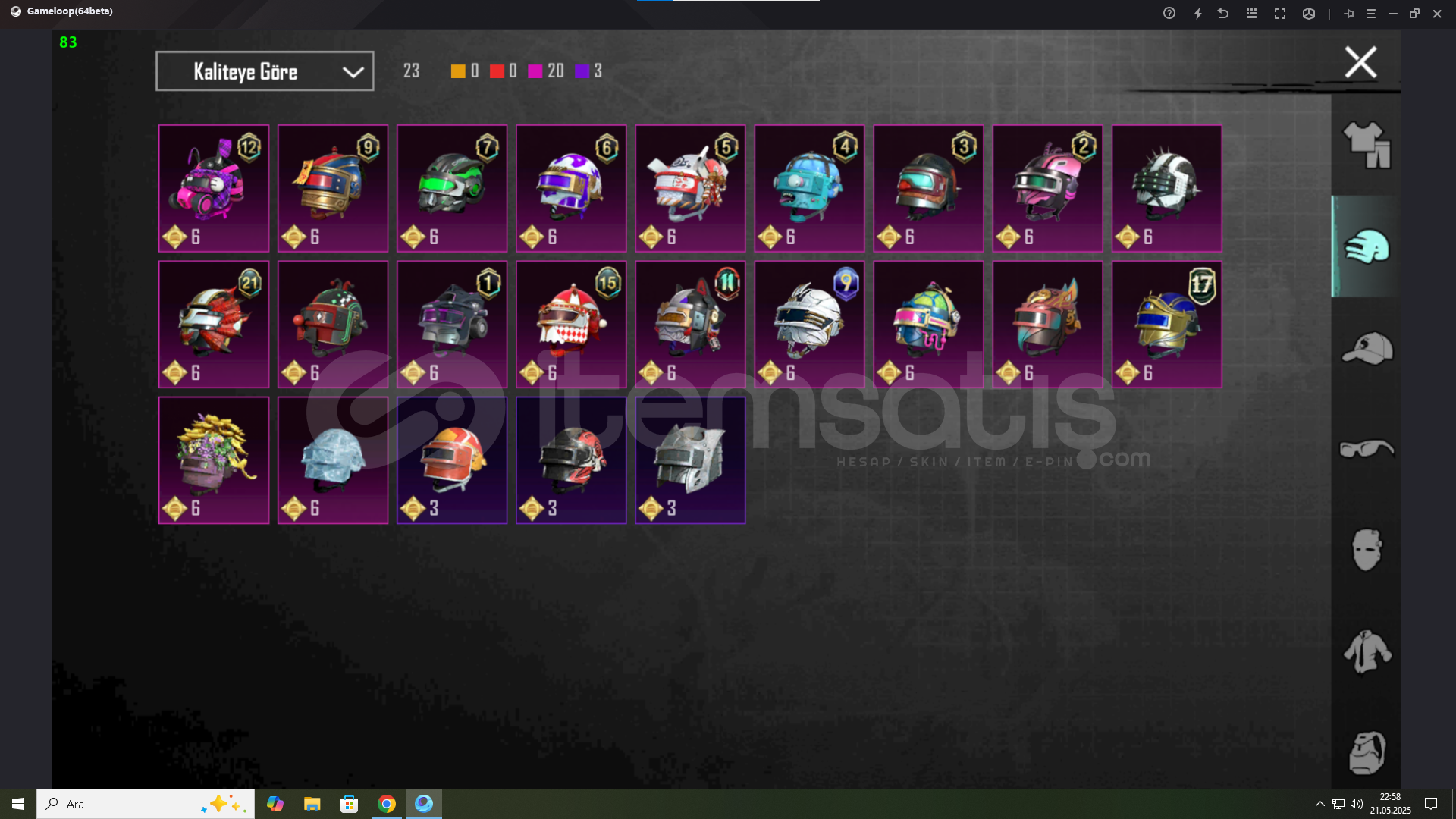Select the pink helmet level 2
This screenshot has height=819, width=1456.
pos(1047,188)
